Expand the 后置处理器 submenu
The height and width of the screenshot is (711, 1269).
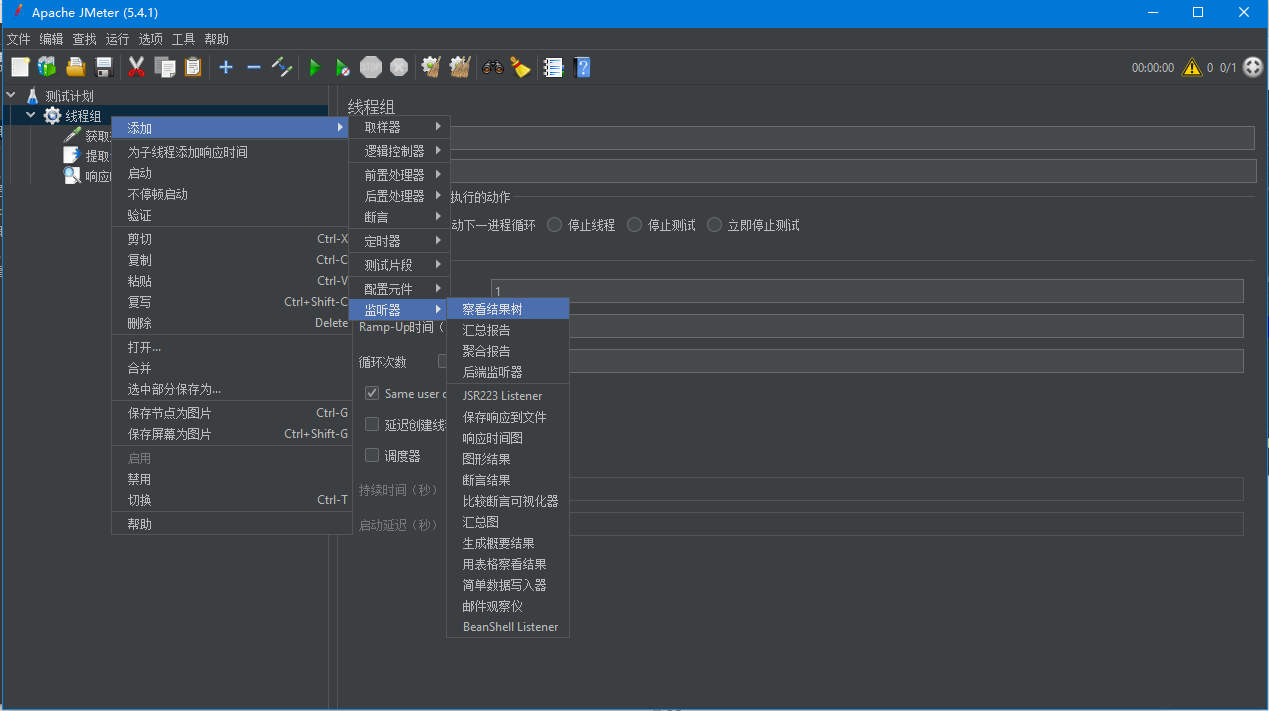click(x=399, y=196)
